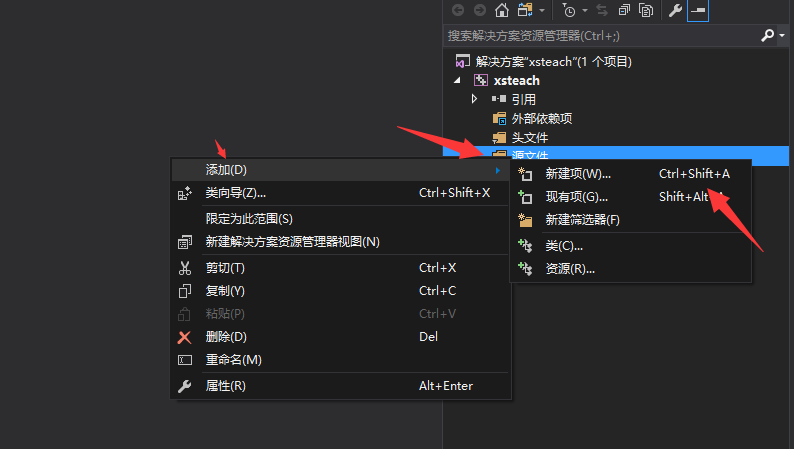Click the pending changes filter clock icon

[x=568, y=10]
